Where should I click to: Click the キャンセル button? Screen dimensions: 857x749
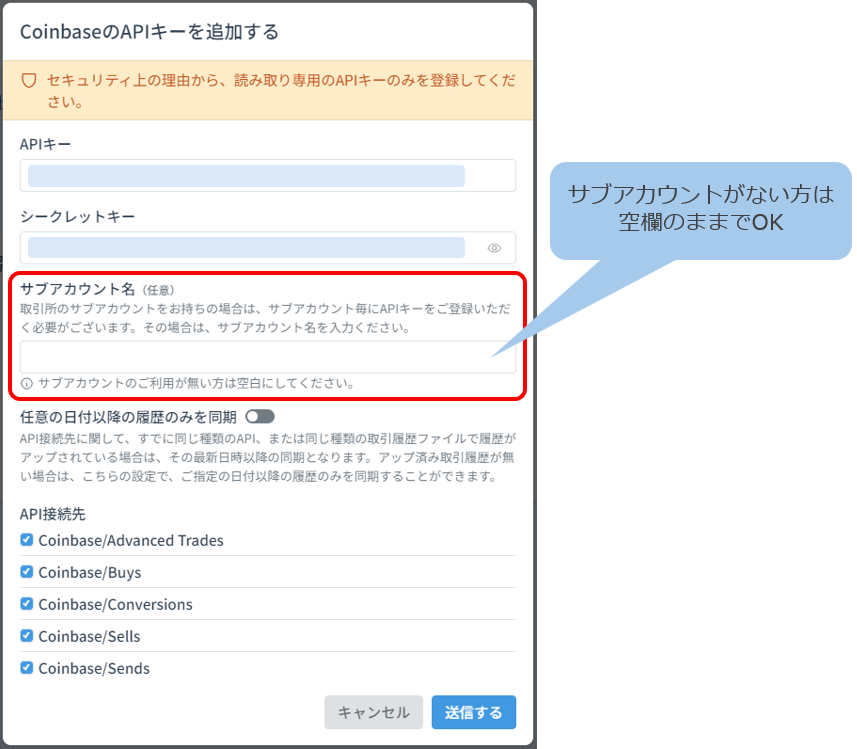coord(373,712)
